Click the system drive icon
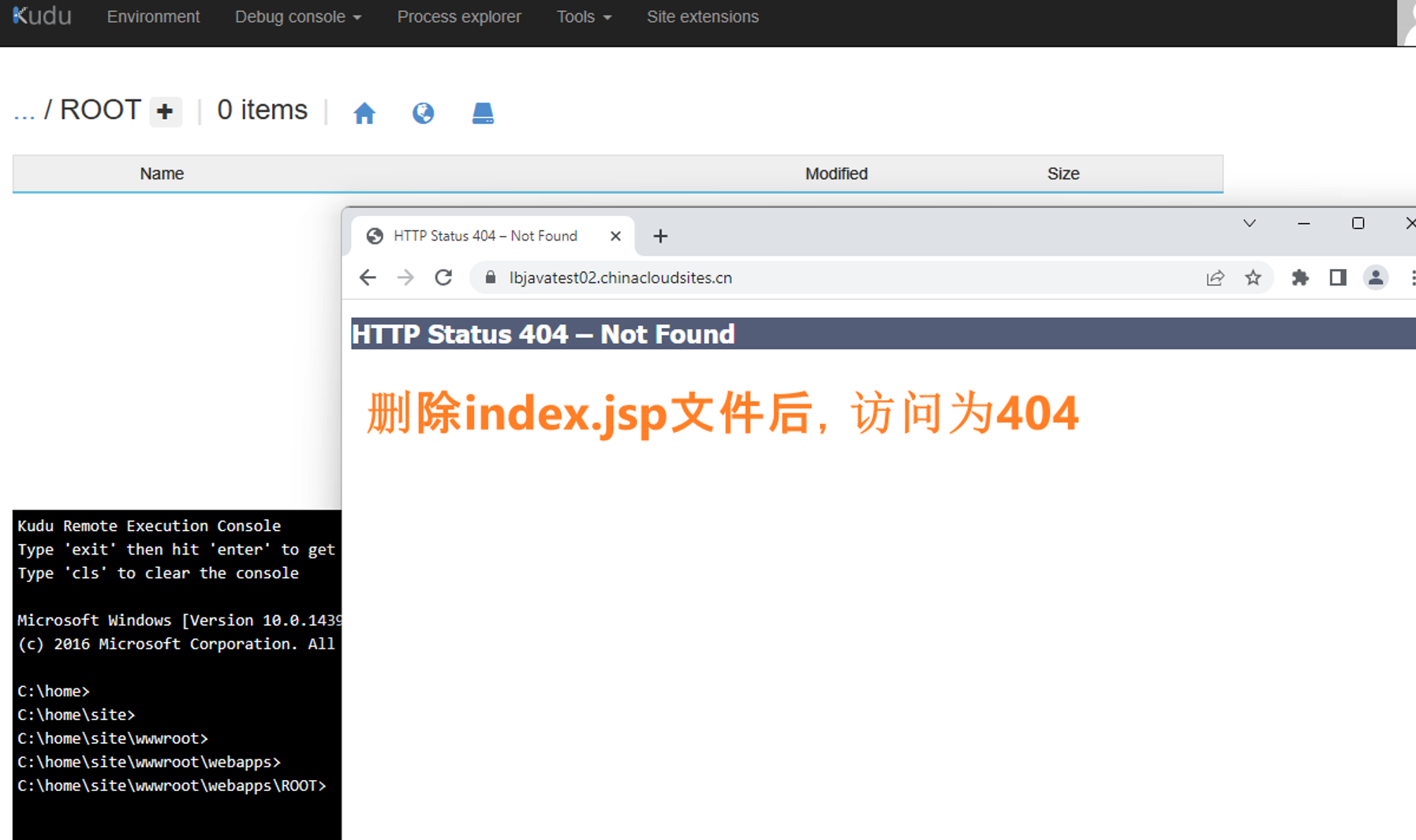This screenshot has height=840, width=1416. click(482, 114)
